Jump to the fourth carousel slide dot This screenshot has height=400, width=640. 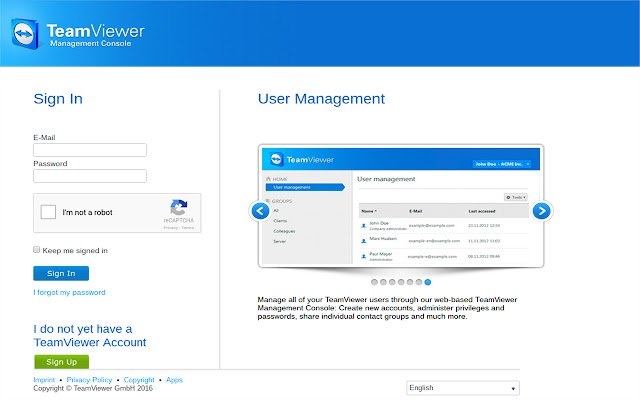(401, 282)
